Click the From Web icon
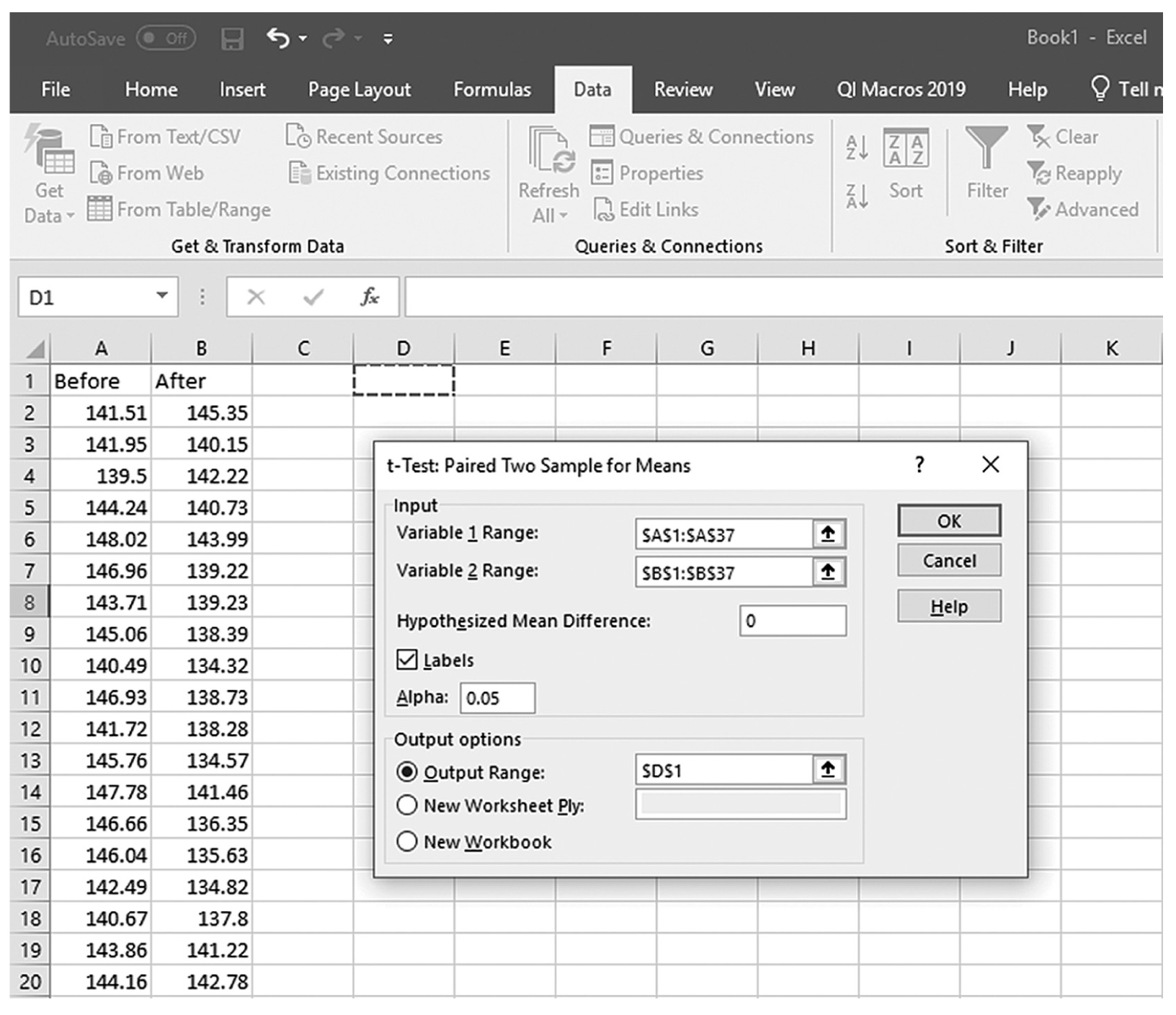 pos(101,173)
